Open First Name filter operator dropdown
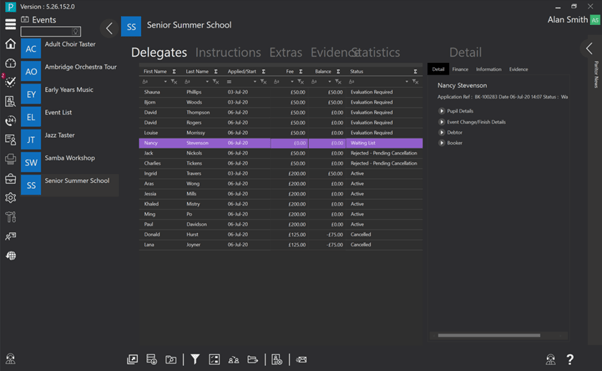This screenshot has width=602, height=371. click(x=165, y=82)
